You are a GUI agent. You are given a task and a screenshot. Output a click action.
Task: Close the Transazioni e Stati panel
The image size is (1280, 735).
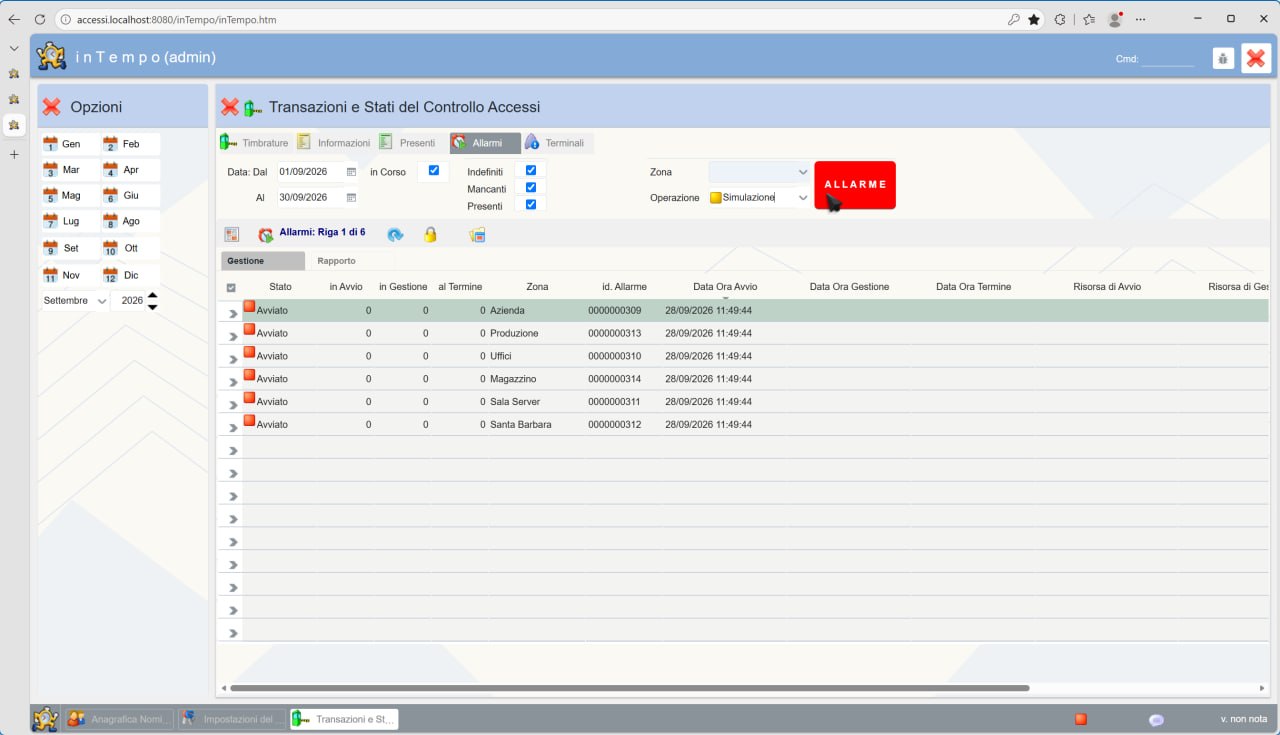pos(230,107)
